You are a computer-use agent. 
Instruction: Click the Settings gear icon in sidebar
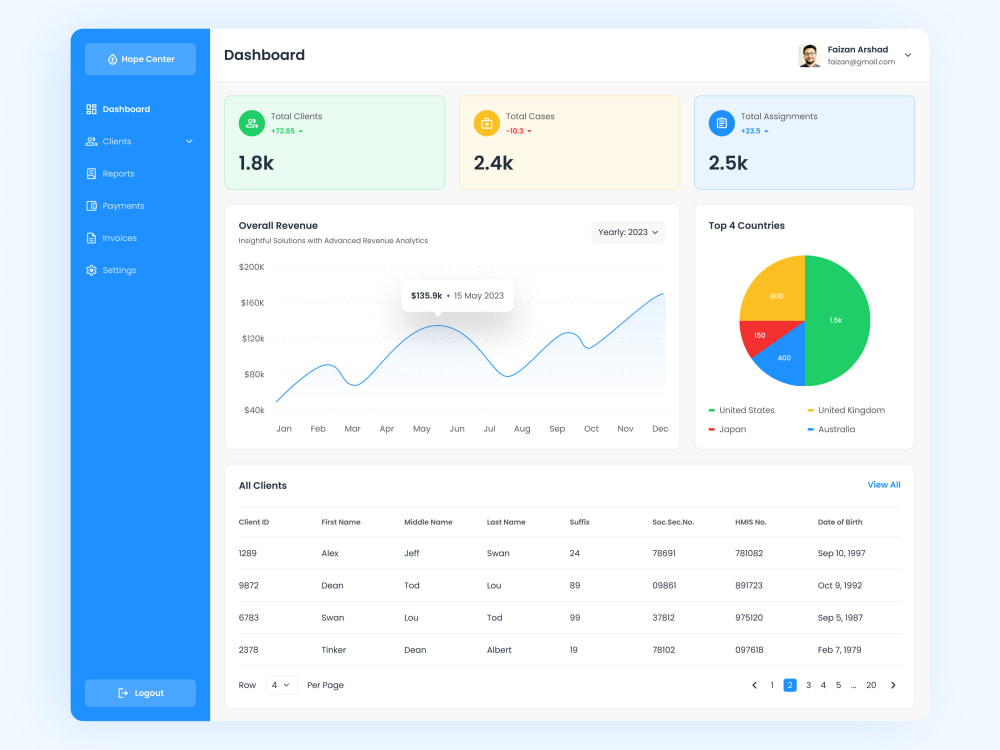(x=91, y=270)
